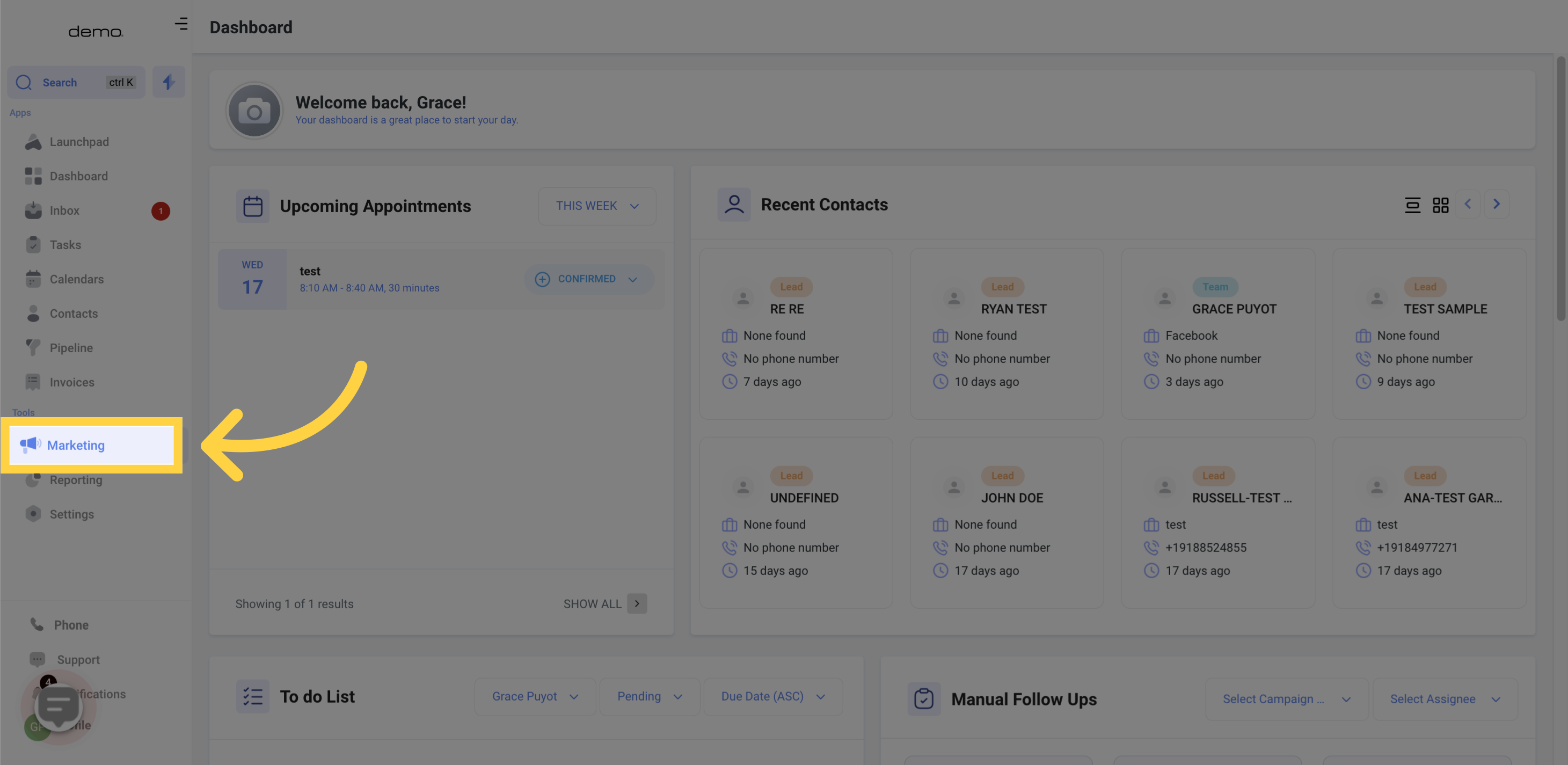The width and height of the screenshot is (1568, 765).
Task: Click SHOW ALL appointments
Action: pyautogui.click(x=592, y=604)
